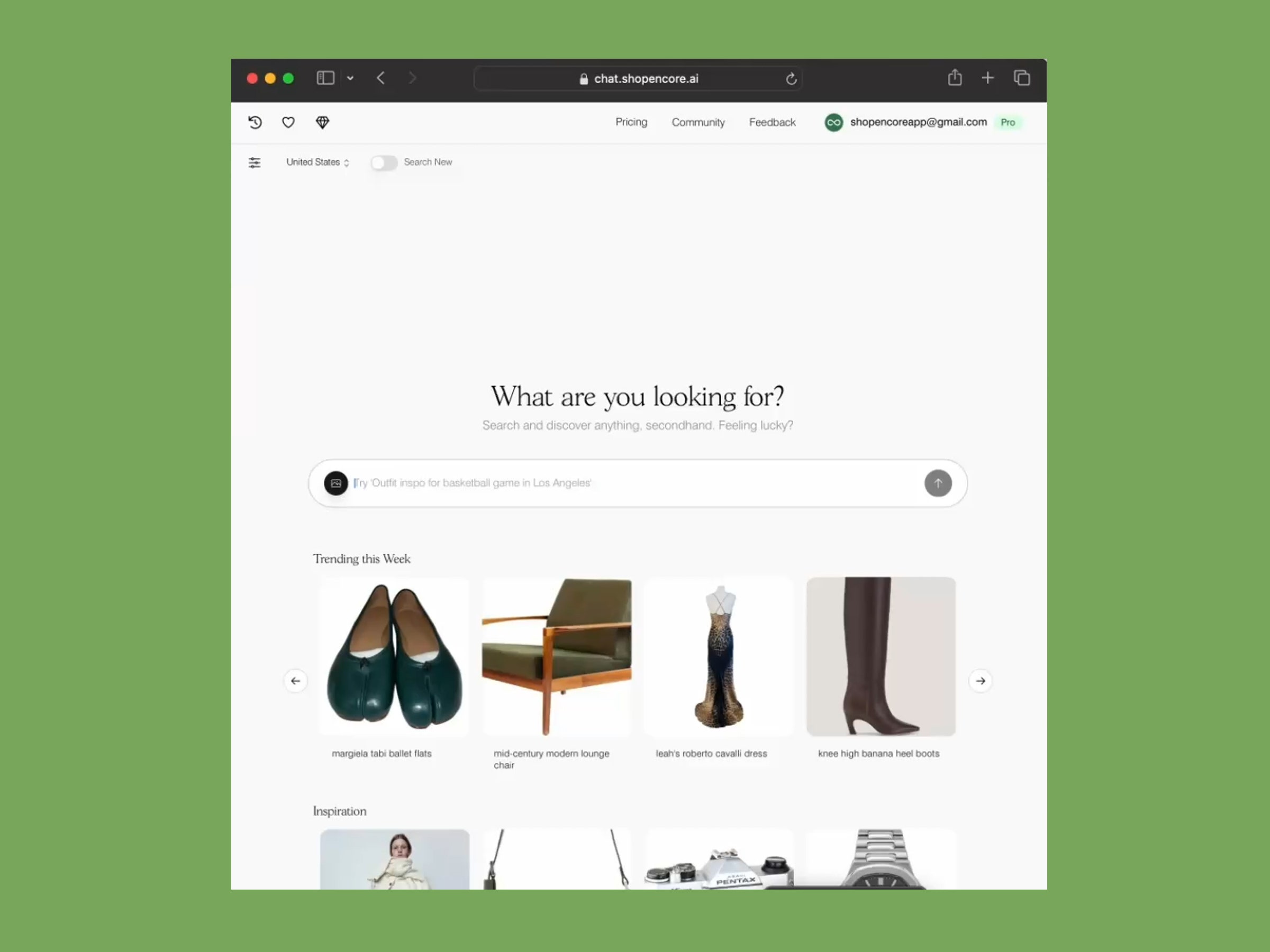Select the margiela tabi ballet flats thumbnail

(394, 656)
